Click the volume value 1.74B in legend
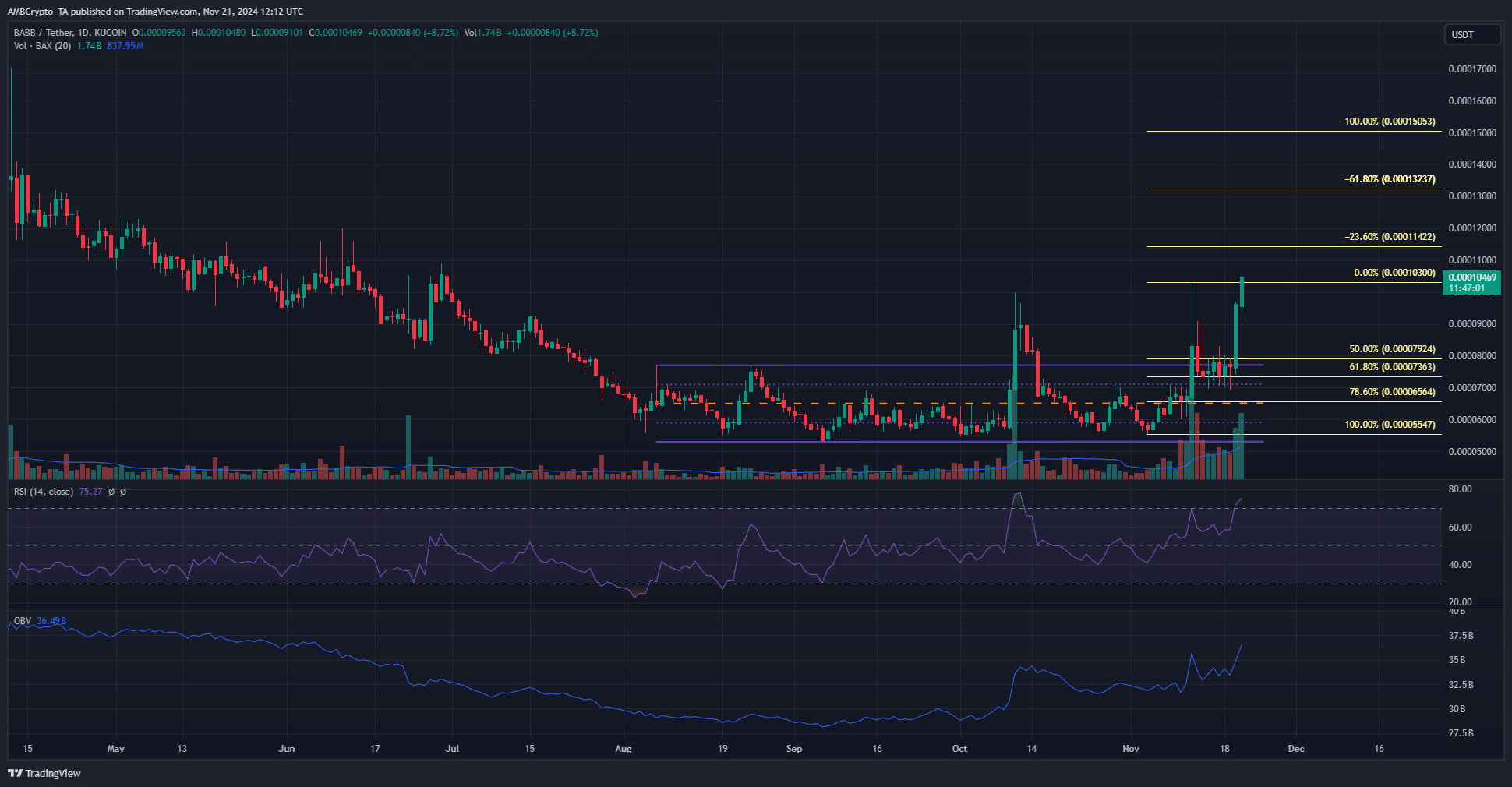The image size is (1512, 787). [x=89, y=46]
